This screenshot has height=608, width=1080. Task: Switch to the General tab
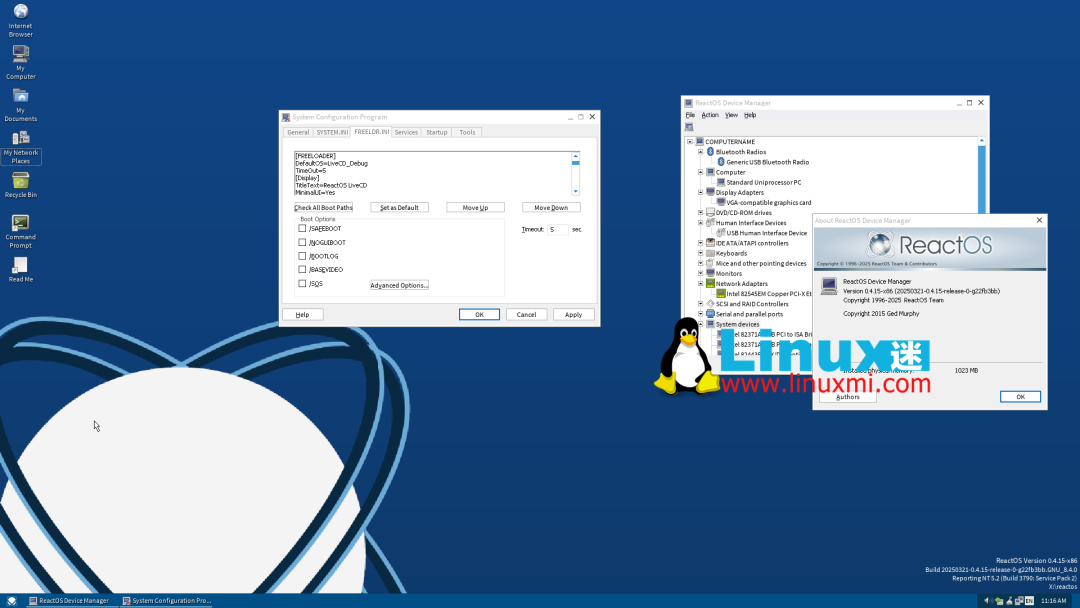click(298, 132)
